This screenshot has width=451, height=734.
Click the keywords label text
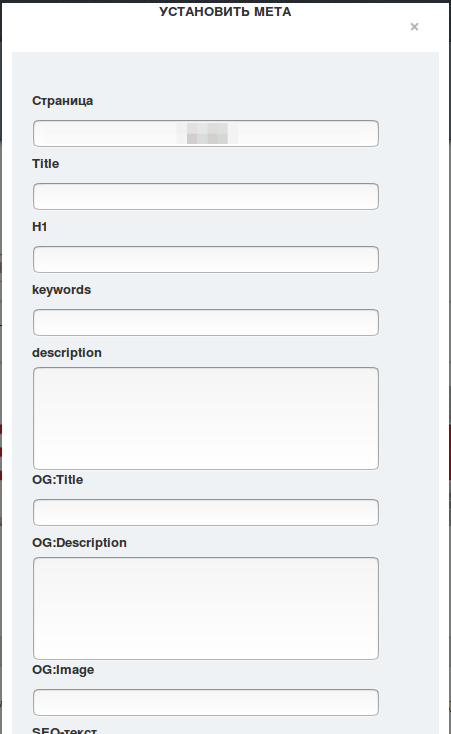pos(61,290)
